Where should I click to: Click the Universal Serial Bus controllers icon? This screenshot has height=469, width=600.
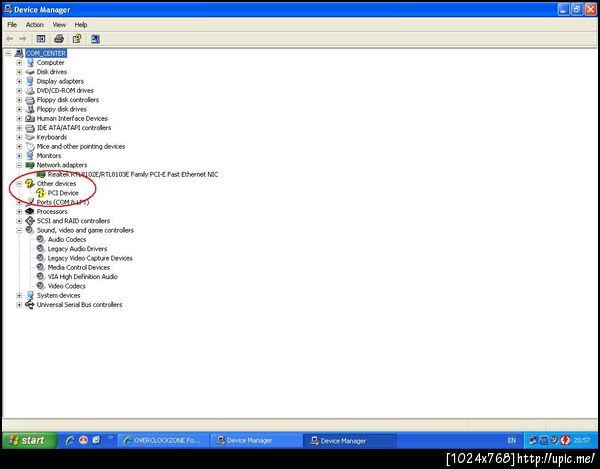pos(30,305)
